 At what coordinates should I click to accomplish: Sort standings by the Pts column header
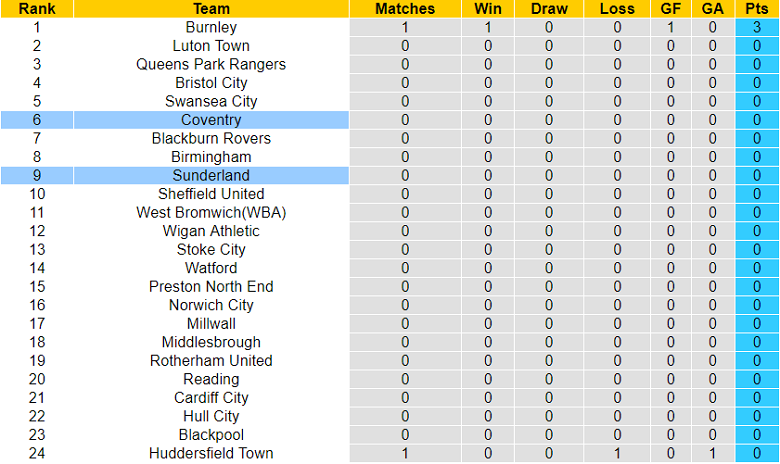pyautogui.click(x=757, y=9)
